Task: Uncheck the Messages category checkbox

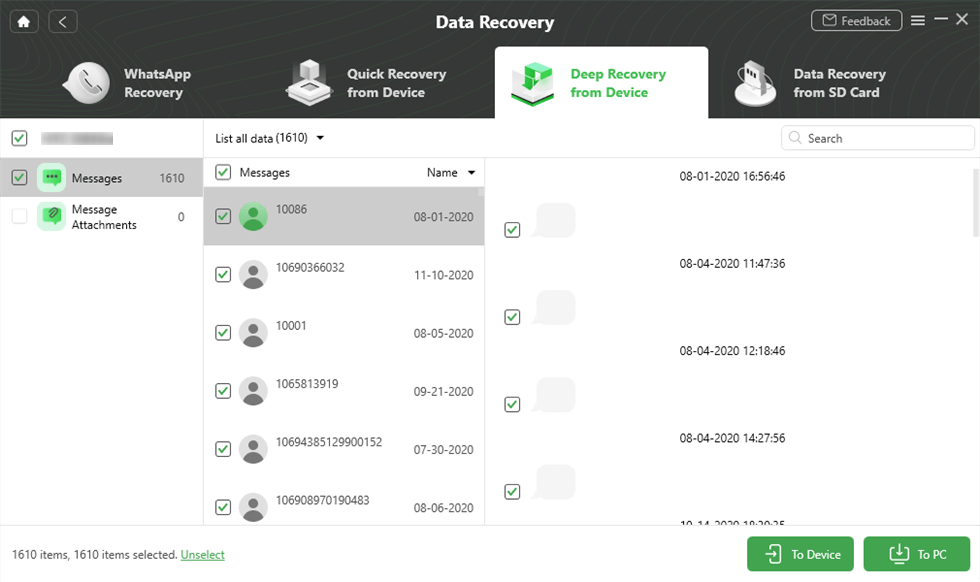Action: [19, 178]
